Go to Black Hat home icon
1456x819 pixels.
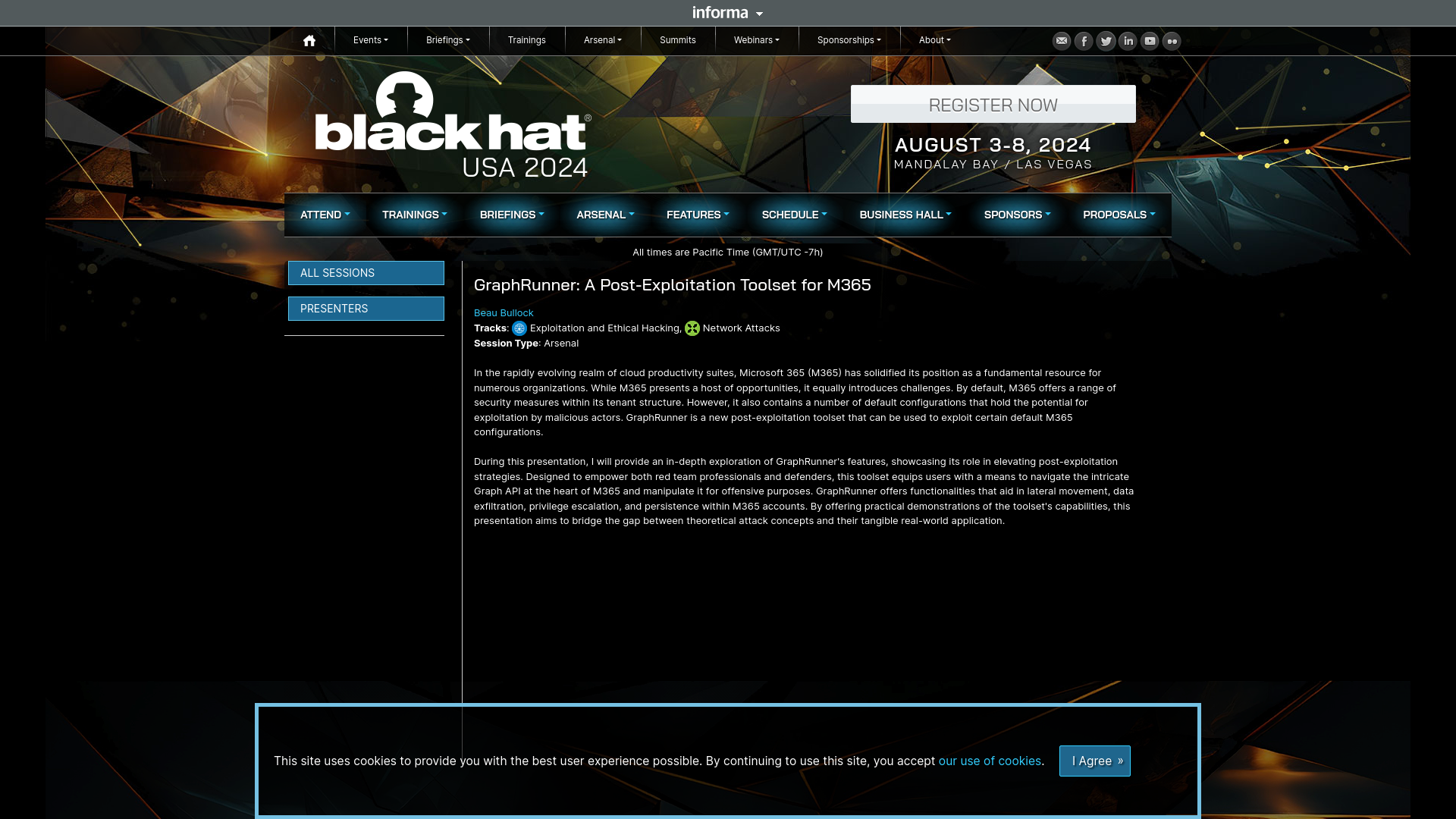click(x=309, y=41)
